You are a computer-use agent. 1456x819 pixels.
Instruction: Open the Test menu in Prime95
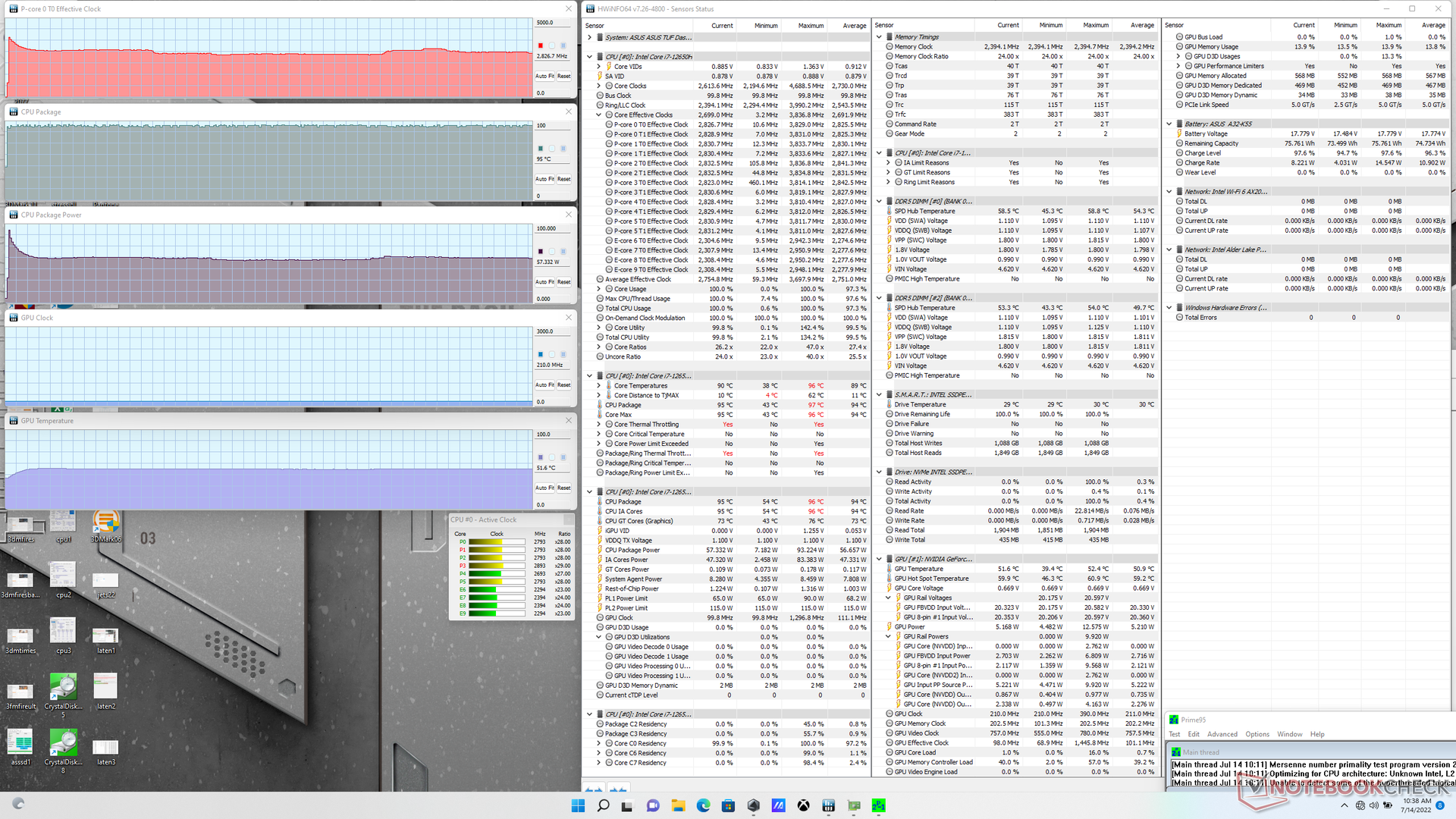point(1174,734)
